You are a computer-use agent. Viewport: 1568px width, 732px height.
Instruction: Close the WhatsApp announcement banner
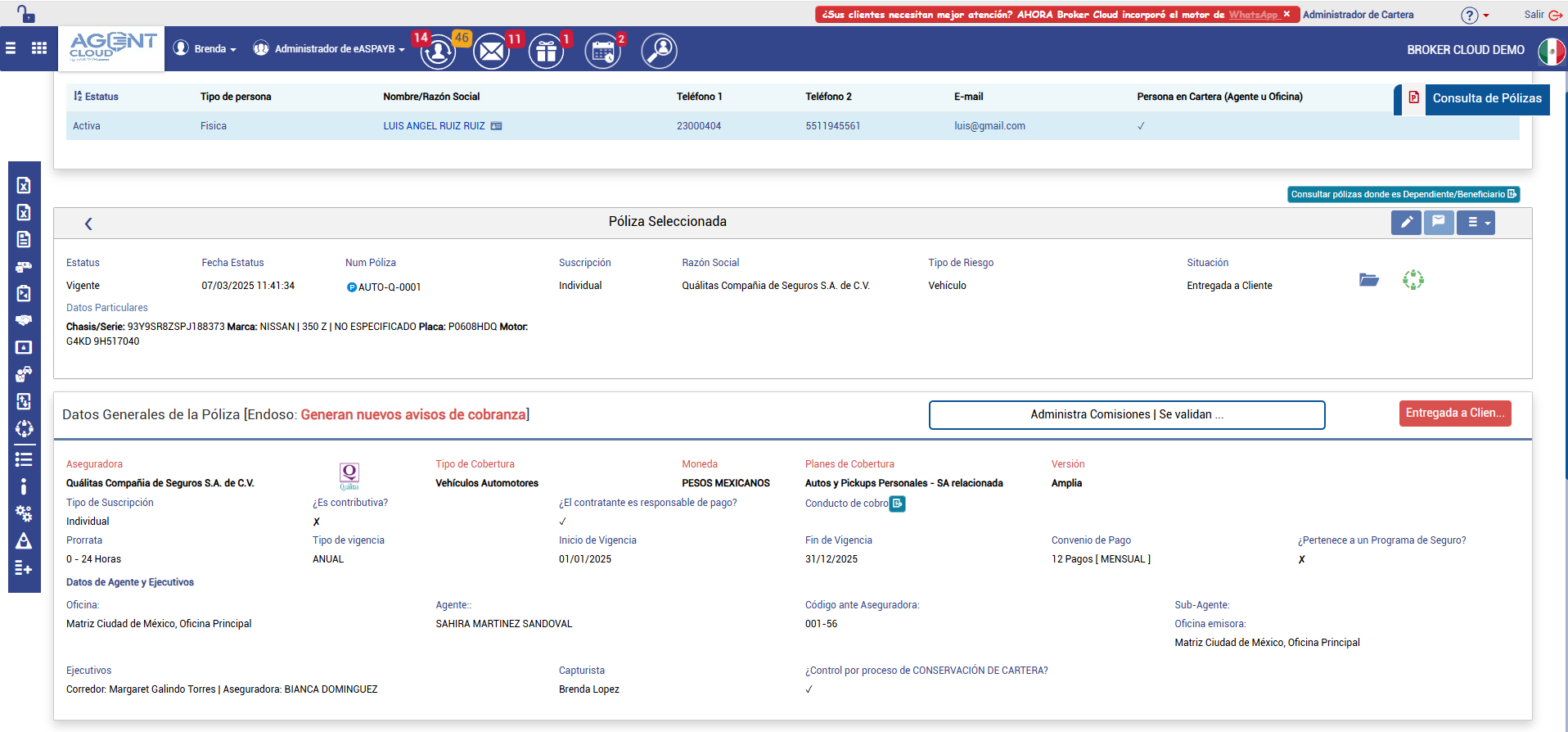1286,14
